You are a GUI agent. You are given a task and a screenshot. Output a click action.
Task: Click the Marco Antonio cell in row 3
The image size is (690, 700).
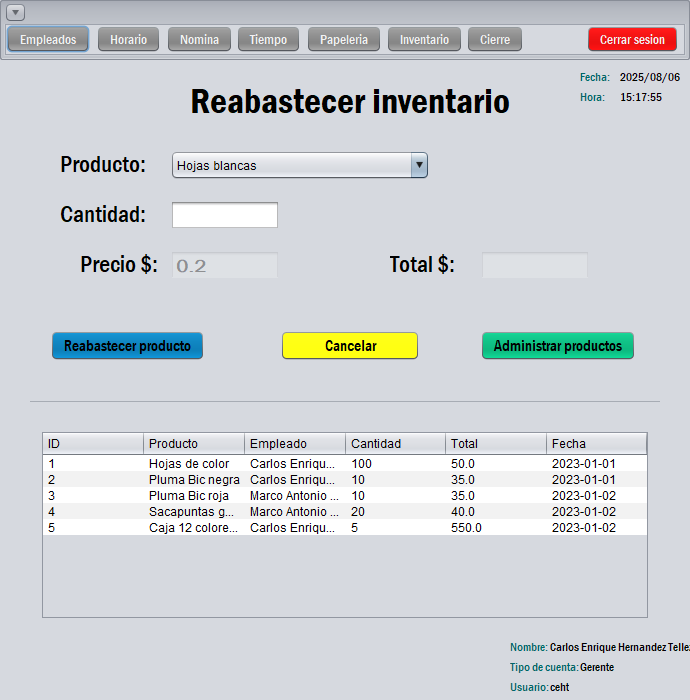point(295,496)
